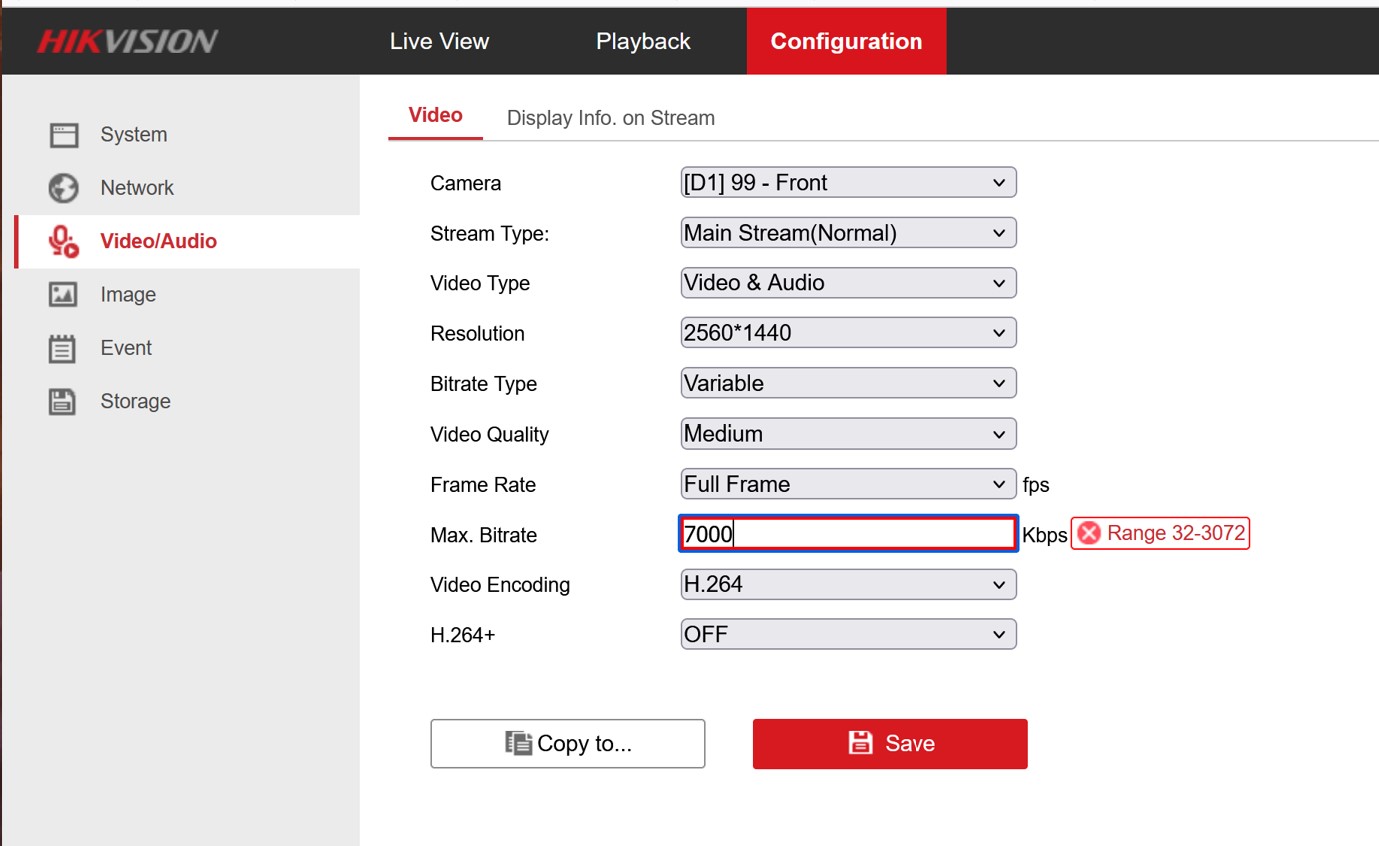Click the Hikvision logo
This screenshot has height=846, width=1379.
[x=127, y=41]
